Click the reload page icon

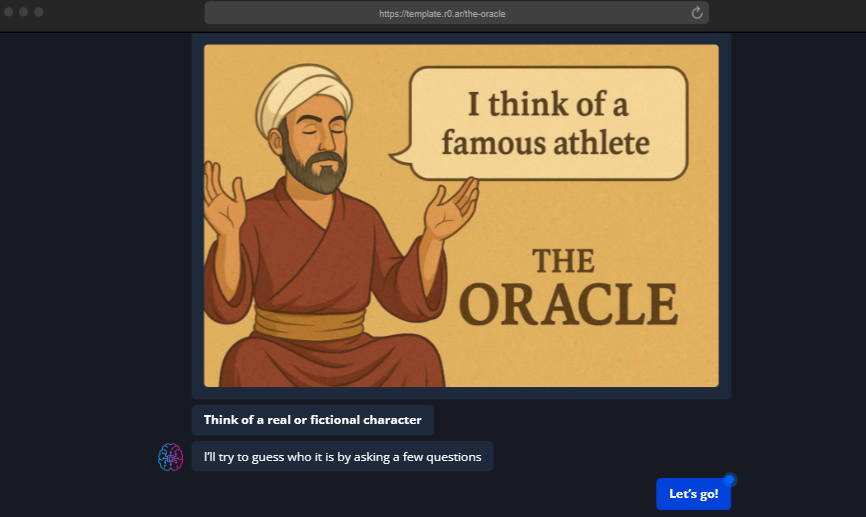(697, 13)
